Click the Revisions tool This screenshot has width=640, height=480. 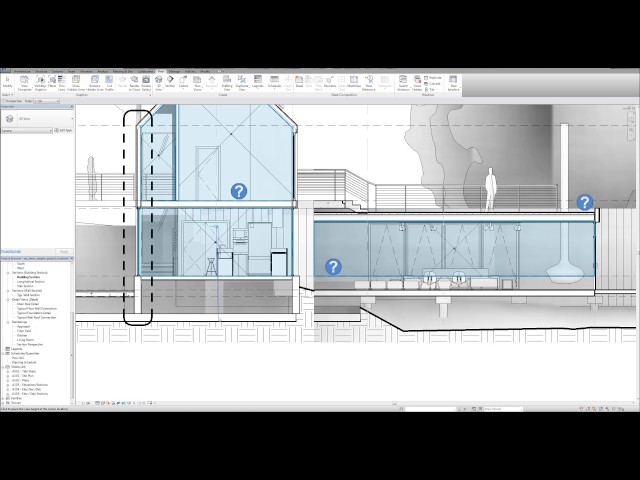pos(330,82)
